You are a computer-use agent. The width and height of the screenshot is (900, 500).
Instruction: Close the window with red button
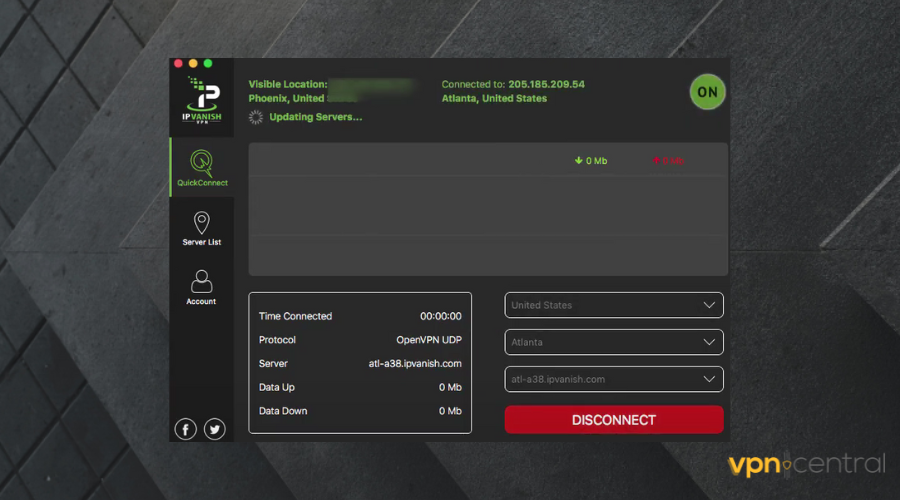point(179,63)
